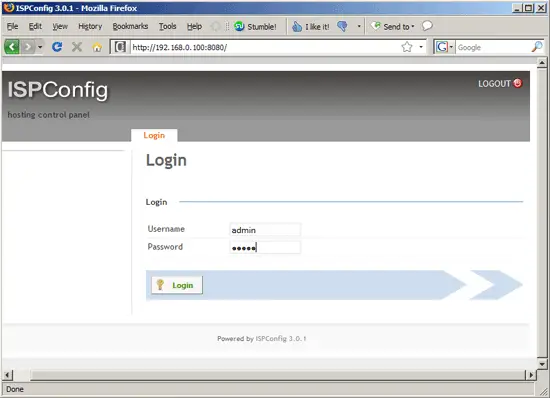This screenshot has width=550, height=398.
Task: Open the back/forward history dropdown arrow
Action: 40,47
